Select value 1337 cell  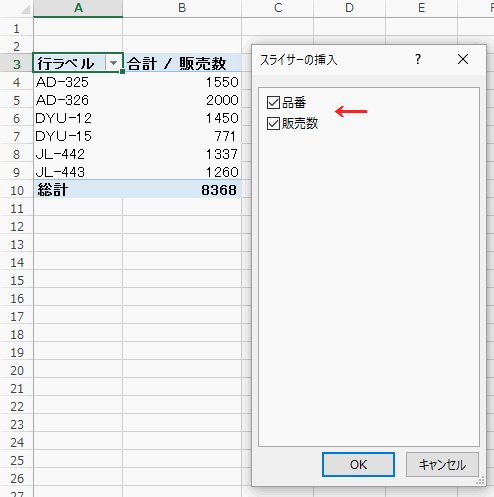tap(182, 154)
